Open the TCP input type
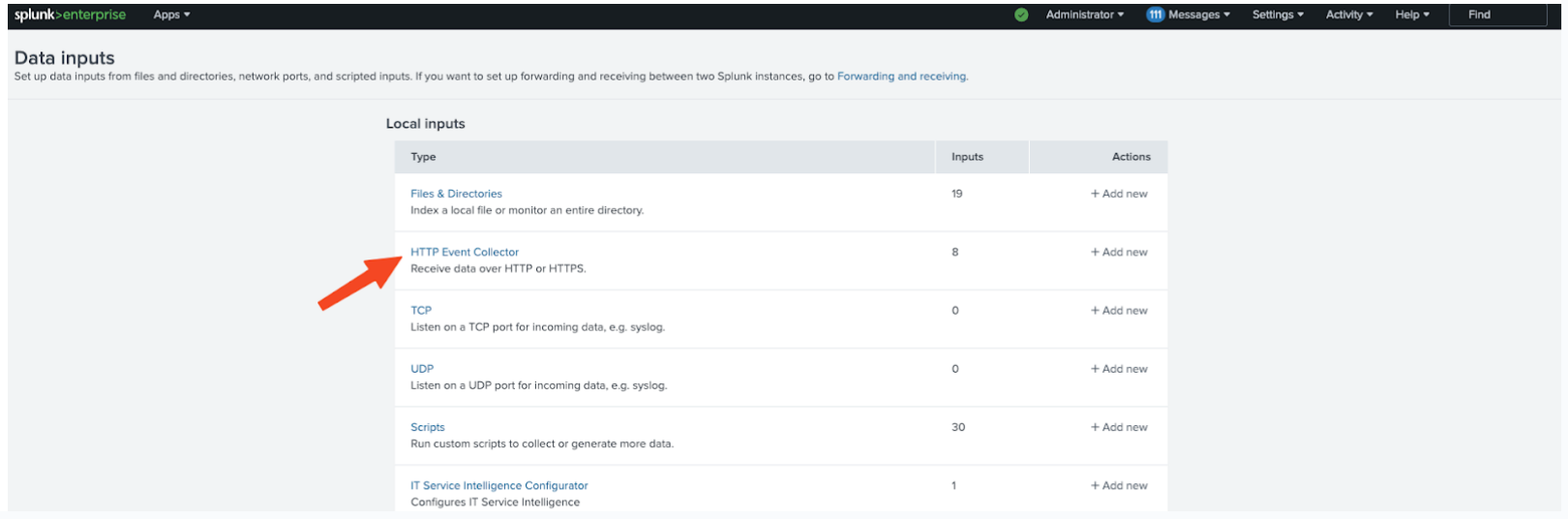This screenshot has height=519, width=1568. [421, 311]
